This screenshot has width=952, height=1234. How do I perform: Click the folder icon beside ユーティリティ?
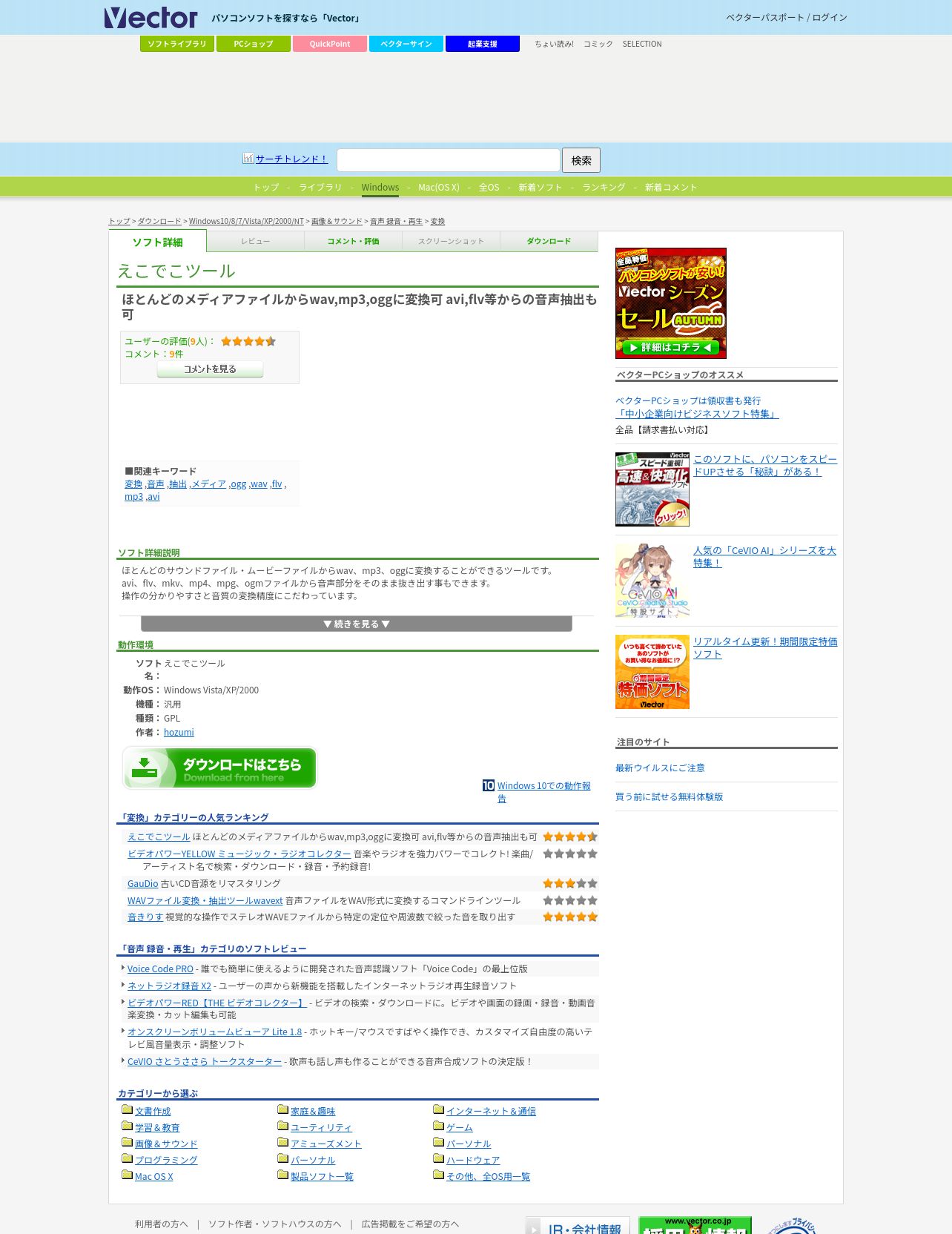click(x=282, y=1126)
